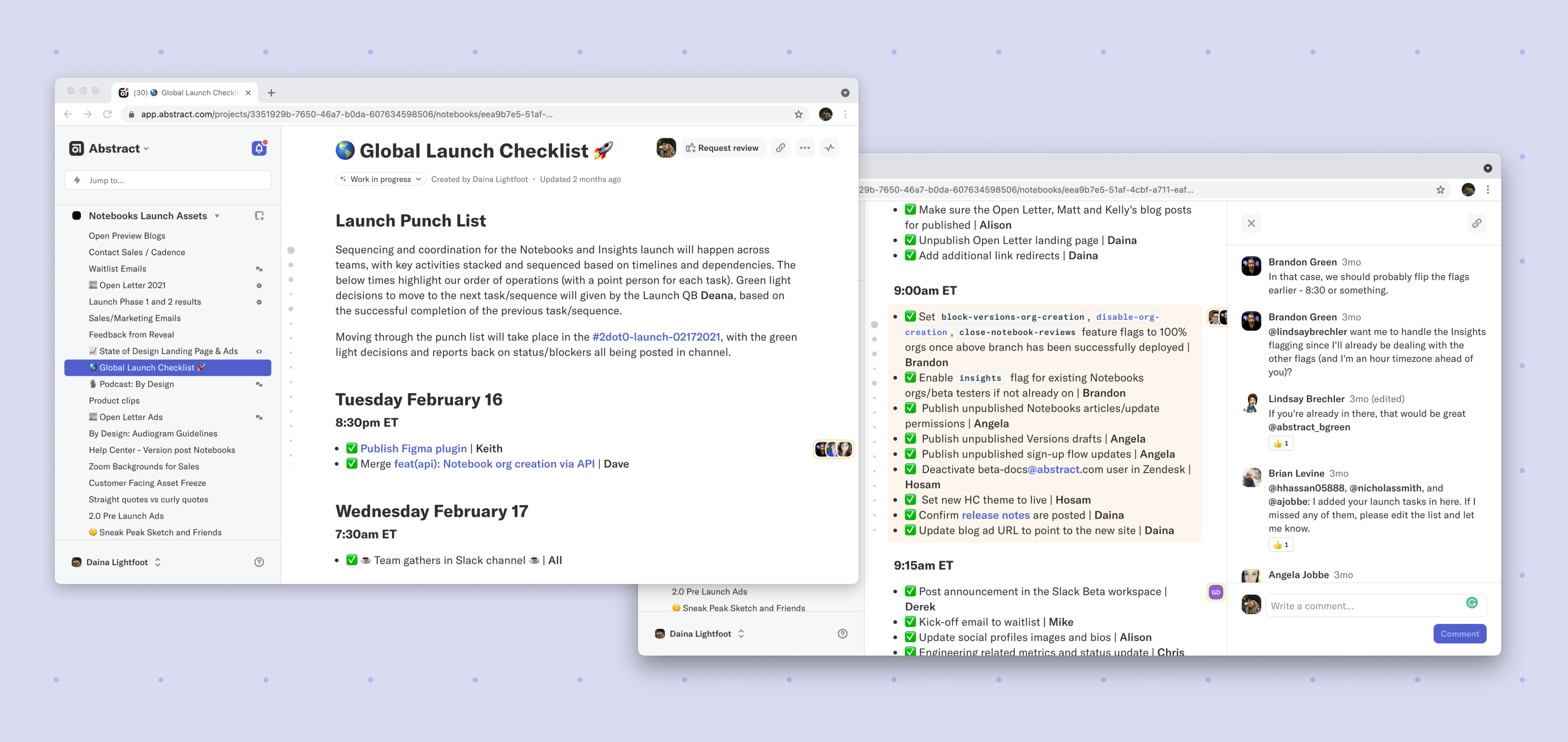This screenshot has height=742, width=1568.
Task: Open the notifications bell in Abstract sidebar
Action: pos(259,148)
